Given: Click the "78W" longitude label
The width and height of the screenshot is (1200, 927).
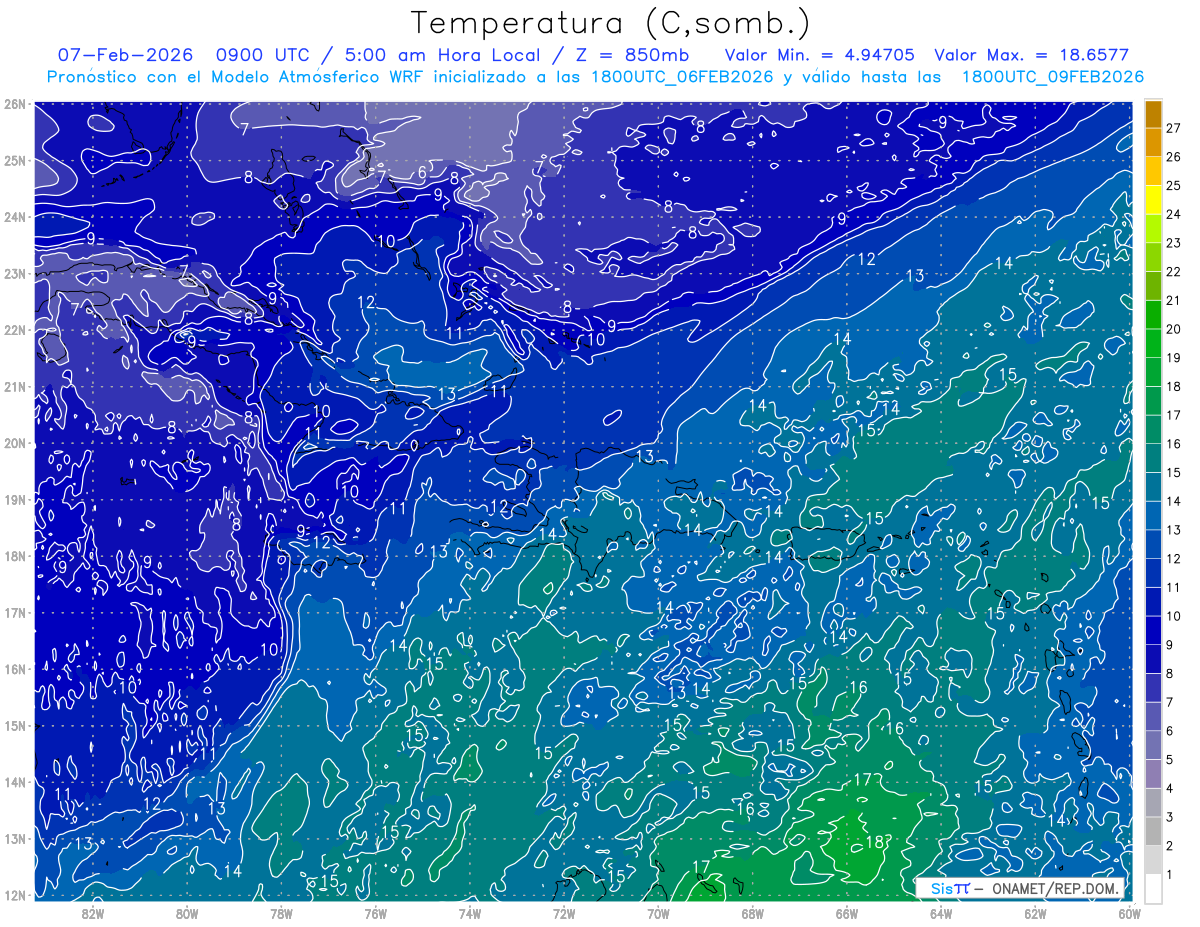Looking at the screenshot, I should pos(281,913).
